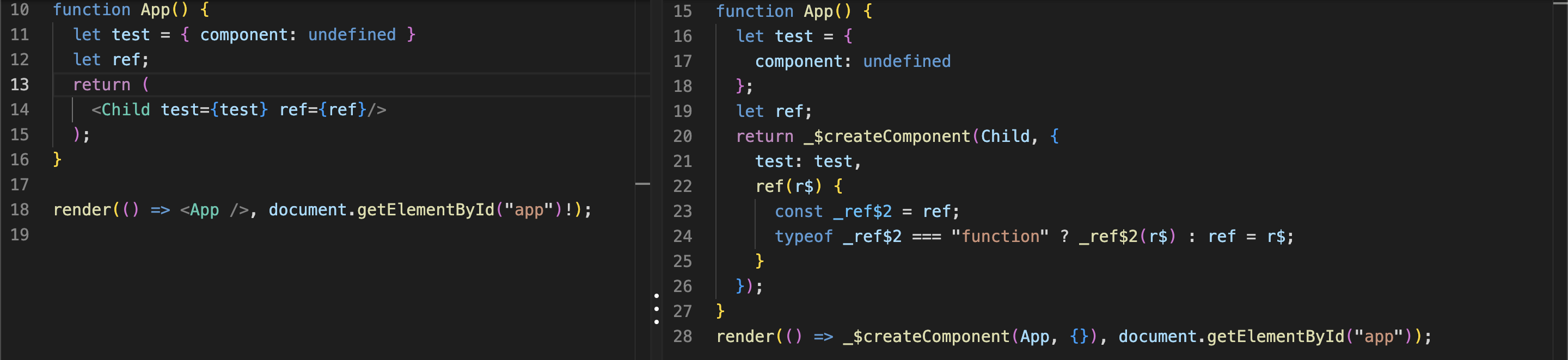Screen dimensions: 1568x360
Task: Click "test: test," on output line 21
Action: click(x=808, y=161)
